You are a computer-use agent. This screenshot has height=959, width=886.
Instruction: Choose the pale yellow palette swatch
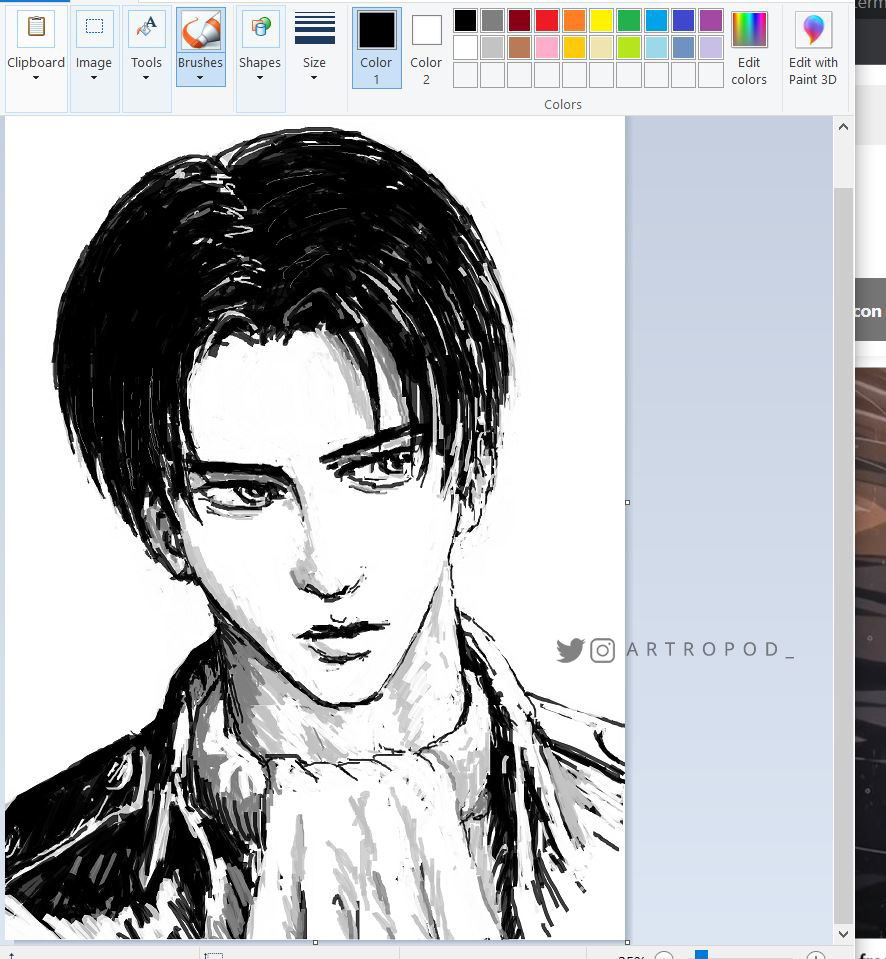coord(602,47)
